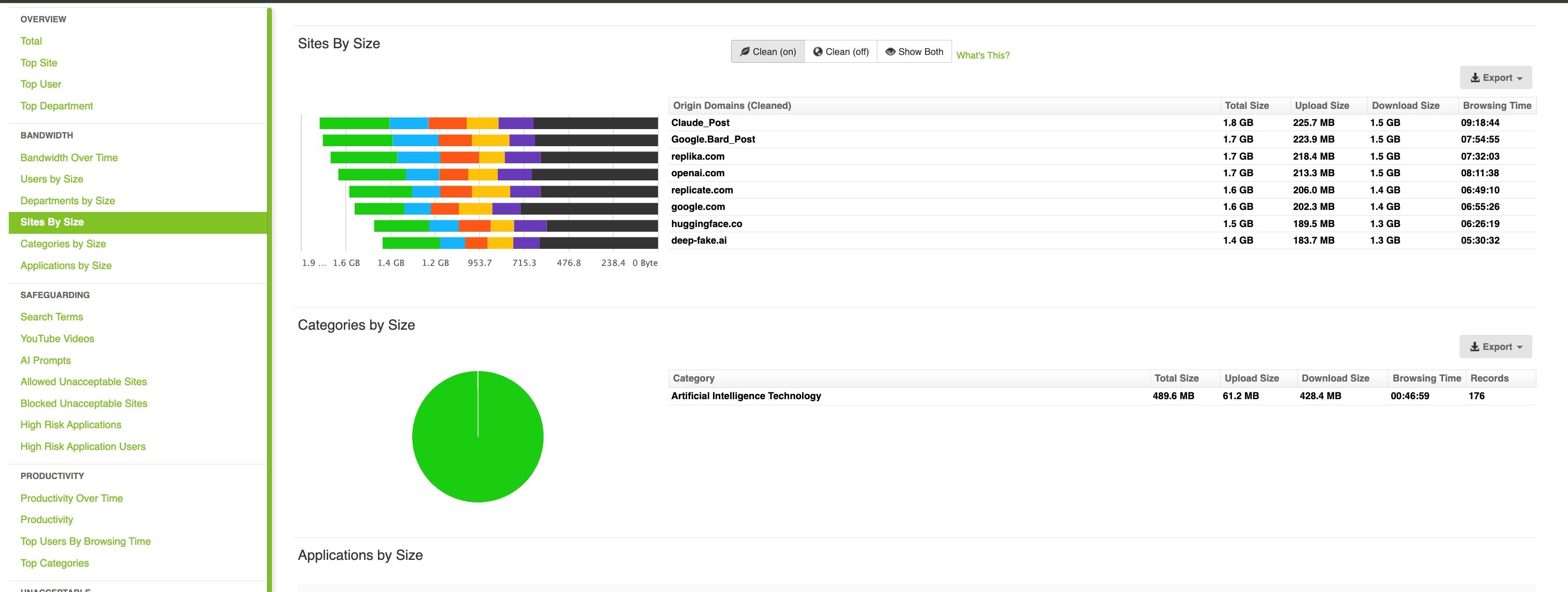Open the Bandwidth Over Time report
1568x592 pixels.
(69, 157)
